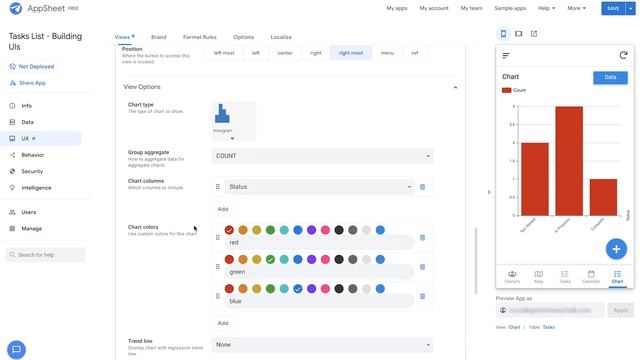The image size is (640, 360).
Task: Open Sample apps in top navigation
Action: [x=510, y=8]
